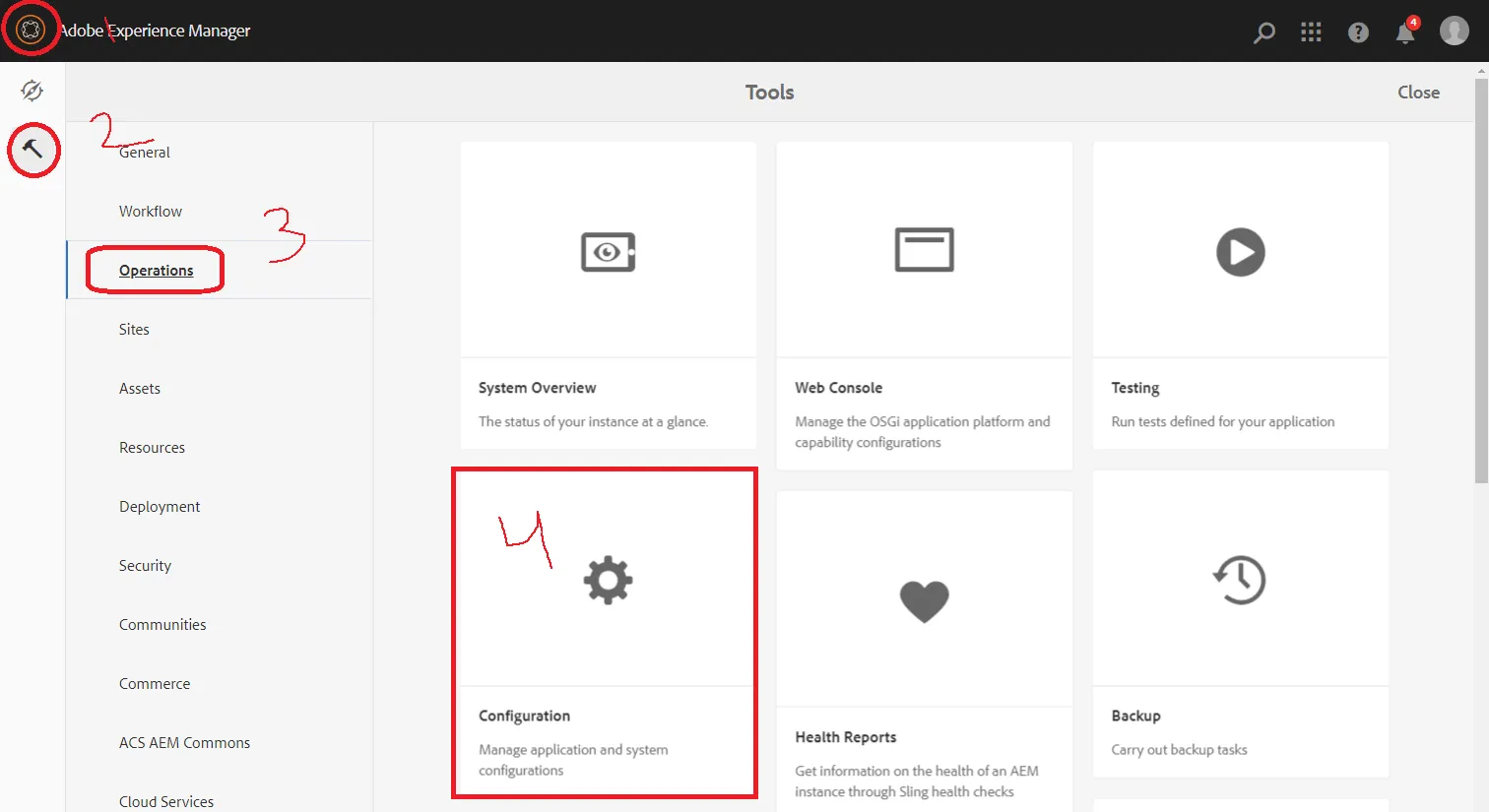Open the System Overview card
The image size is (1489, 812).
point(608,295)
